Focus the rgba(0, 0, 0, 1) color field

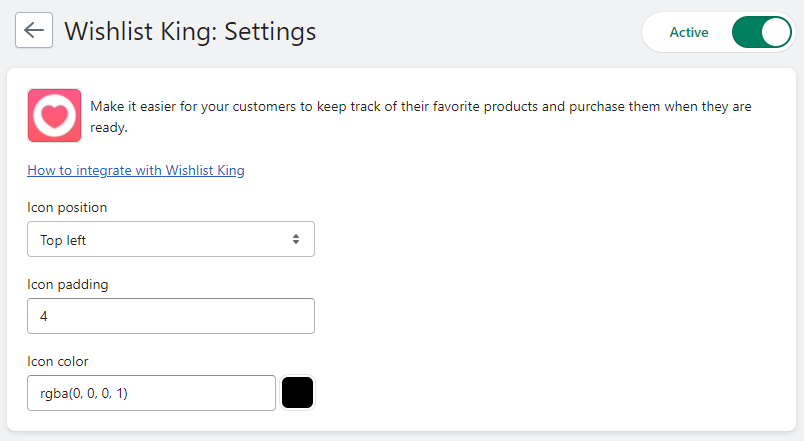151,393
